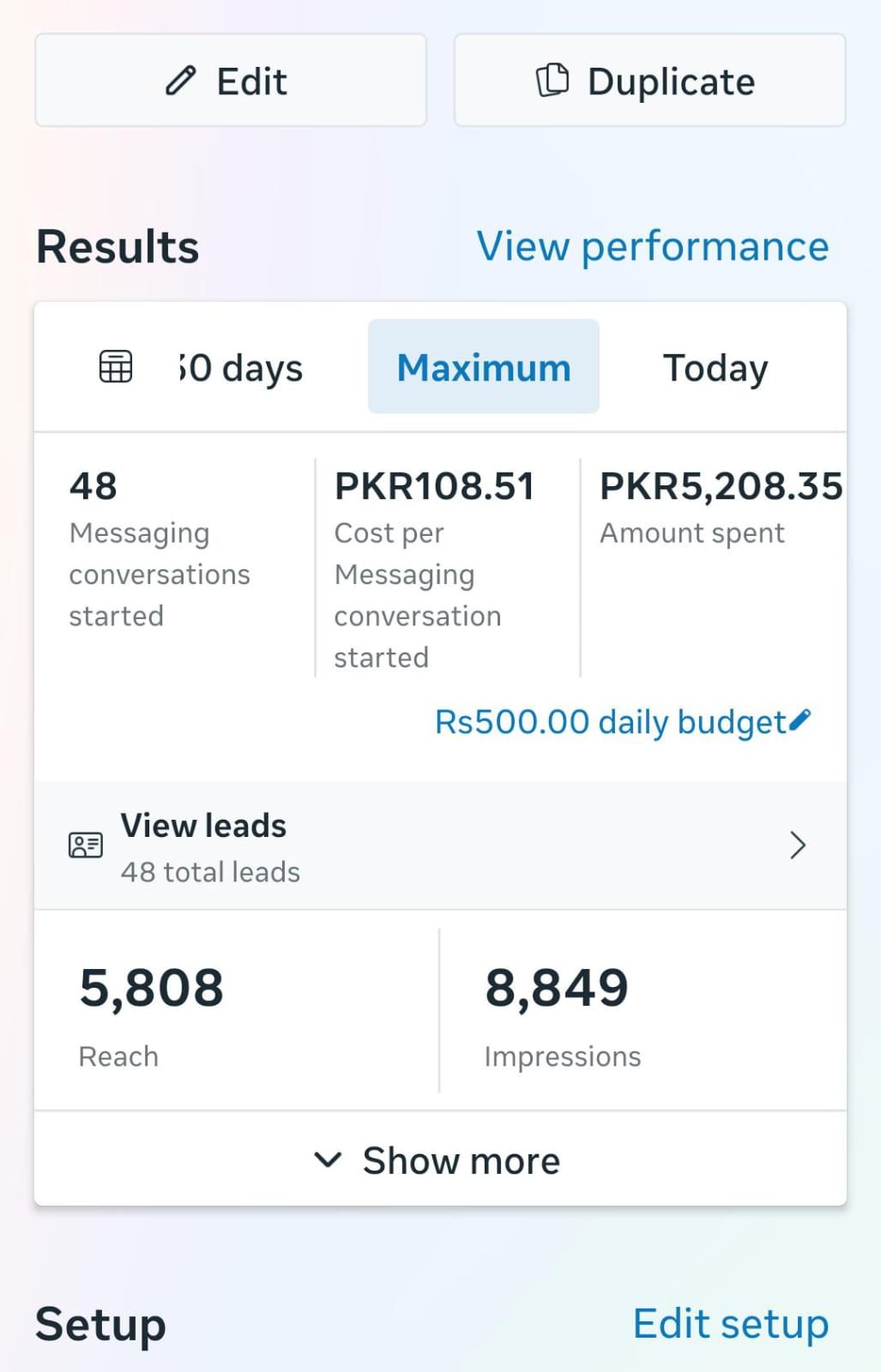881x1372 pixels.
Task: Click the down chevron beside Show more
Action: coord(328,1160)
